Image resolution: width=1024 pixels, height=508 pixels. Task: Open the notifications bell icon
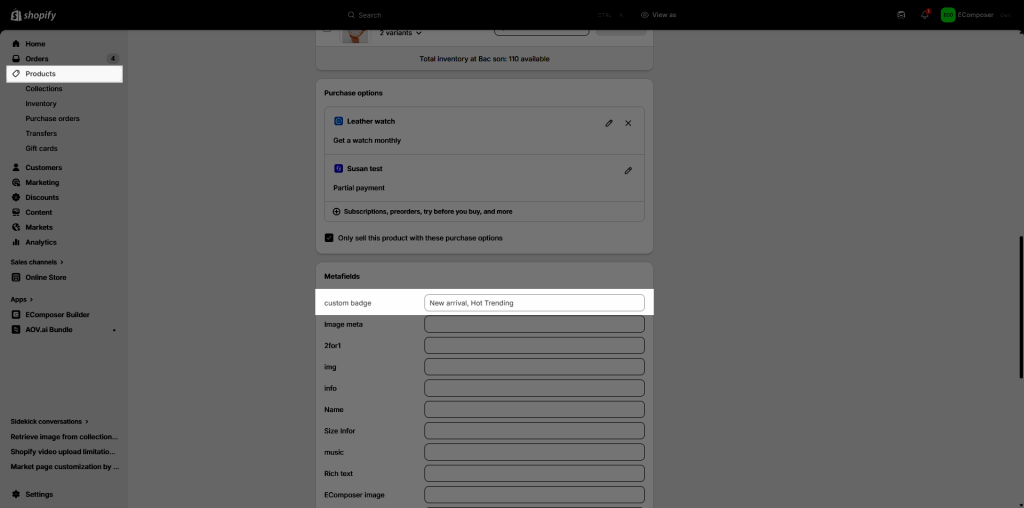tap(925, 15)
